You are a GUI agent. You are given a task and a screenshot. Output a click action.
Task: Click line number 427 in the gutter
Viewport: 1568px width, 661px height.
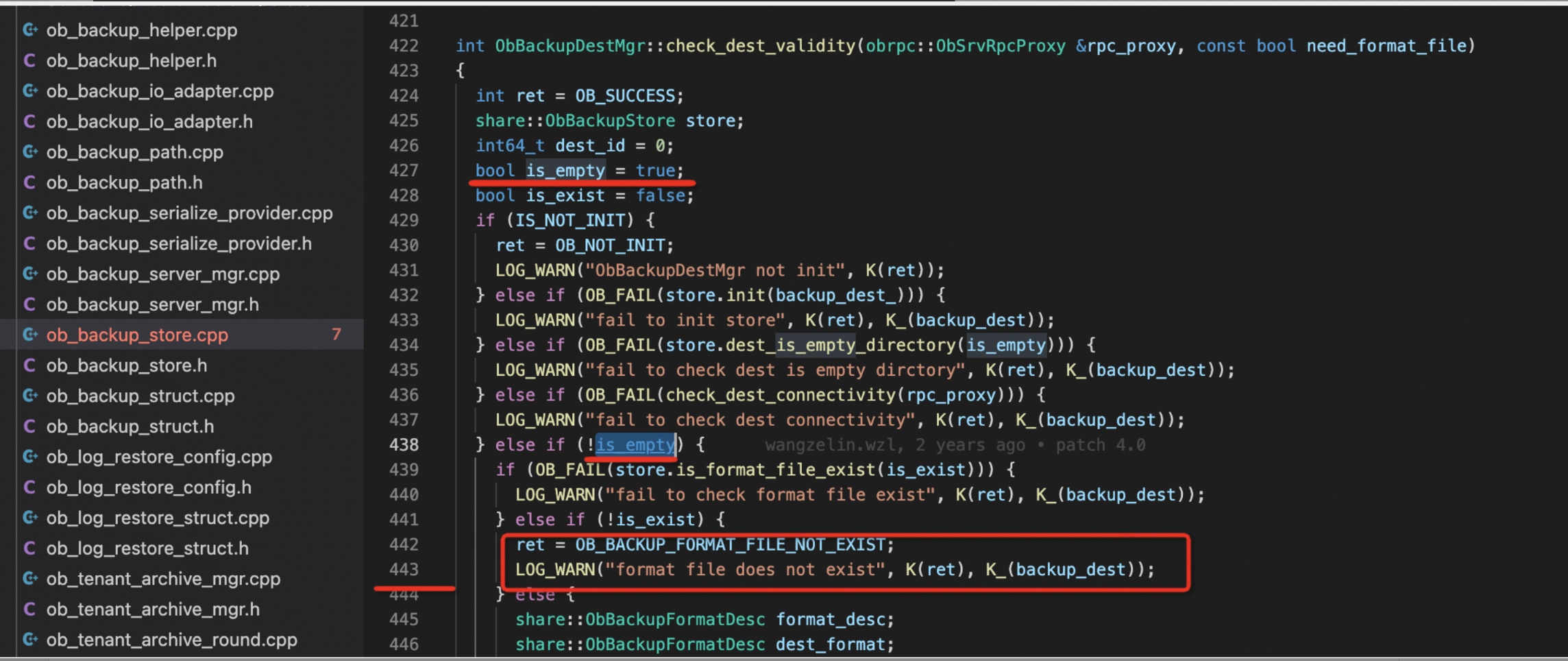[404, 171]
